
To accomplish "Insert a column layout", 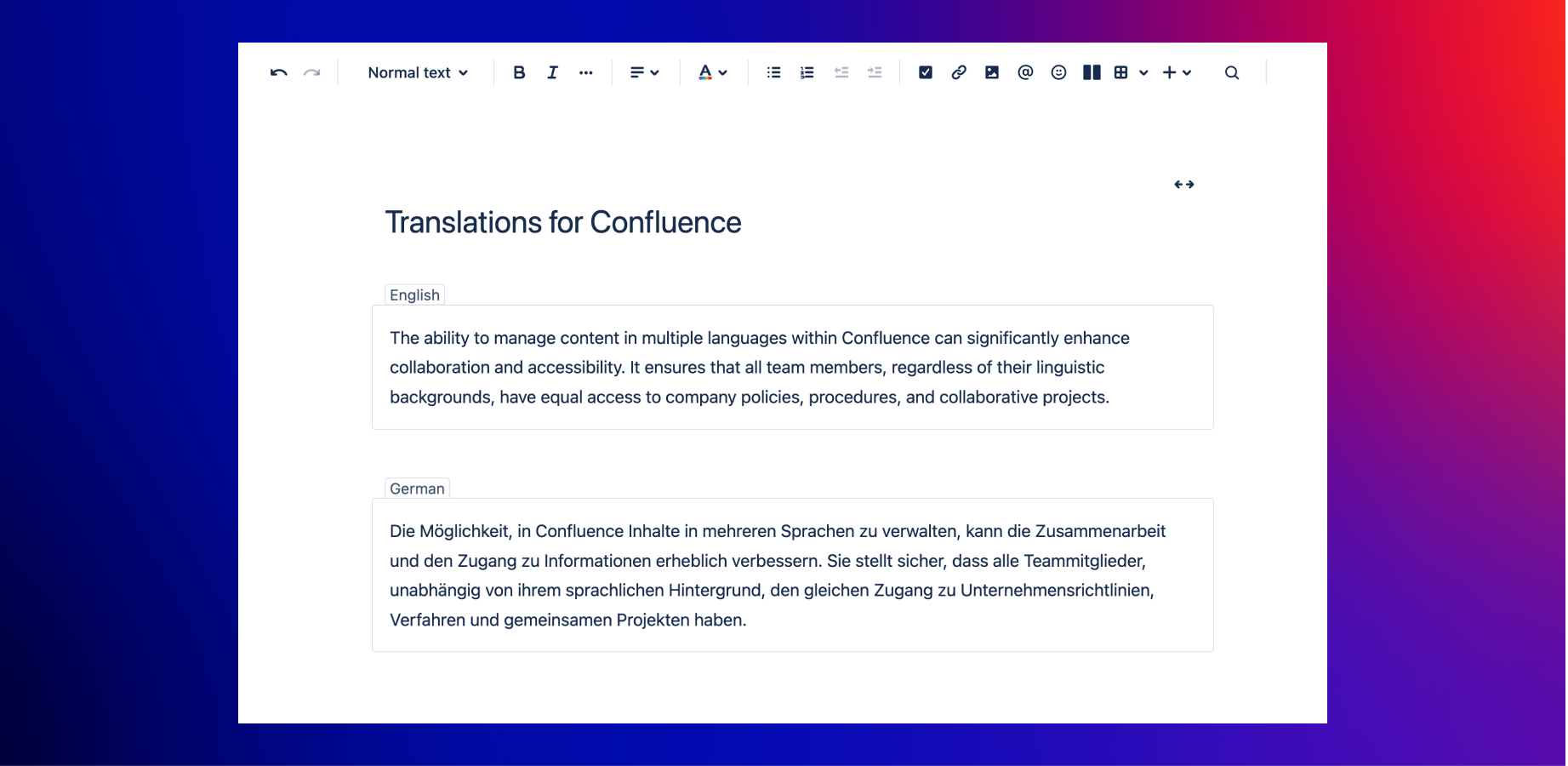I will click(1092, 73).
